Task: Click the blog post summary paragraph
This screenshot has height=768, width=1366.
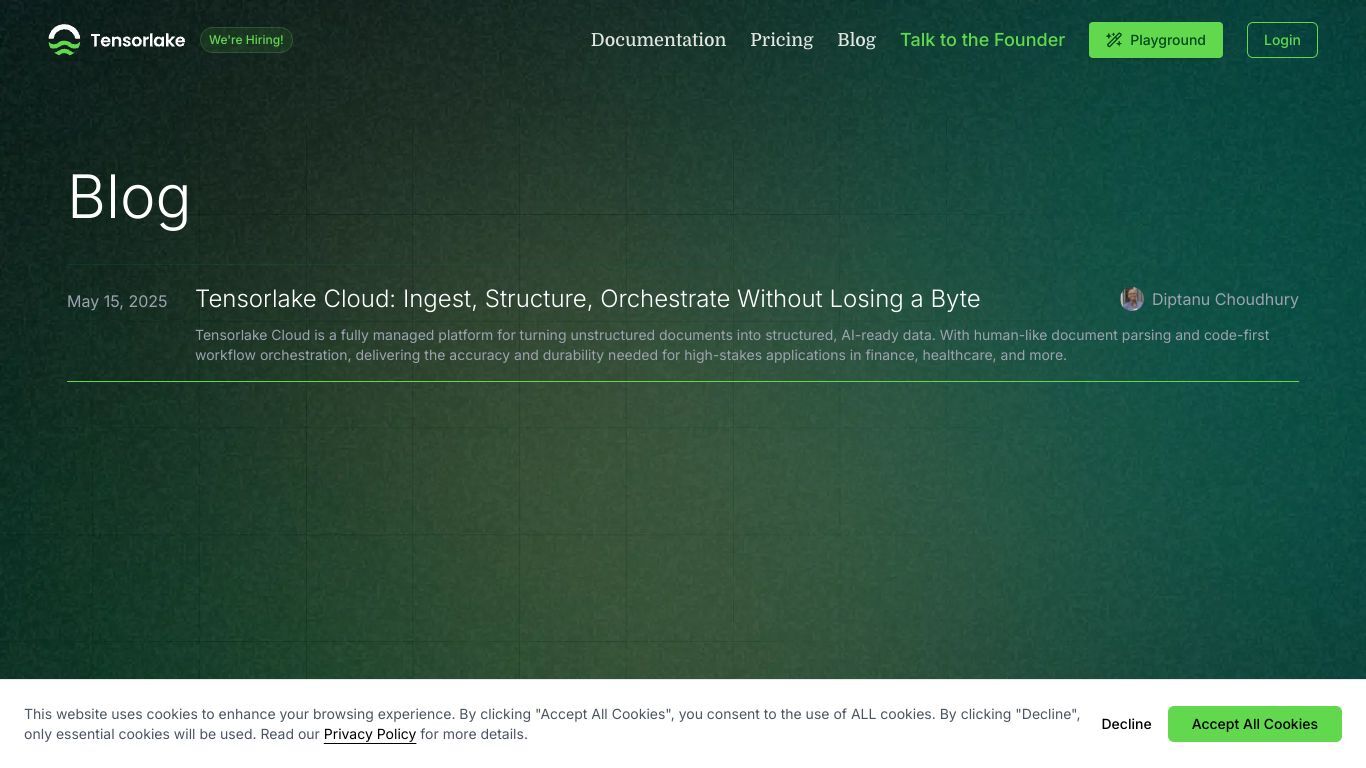Action: (732, 345)
